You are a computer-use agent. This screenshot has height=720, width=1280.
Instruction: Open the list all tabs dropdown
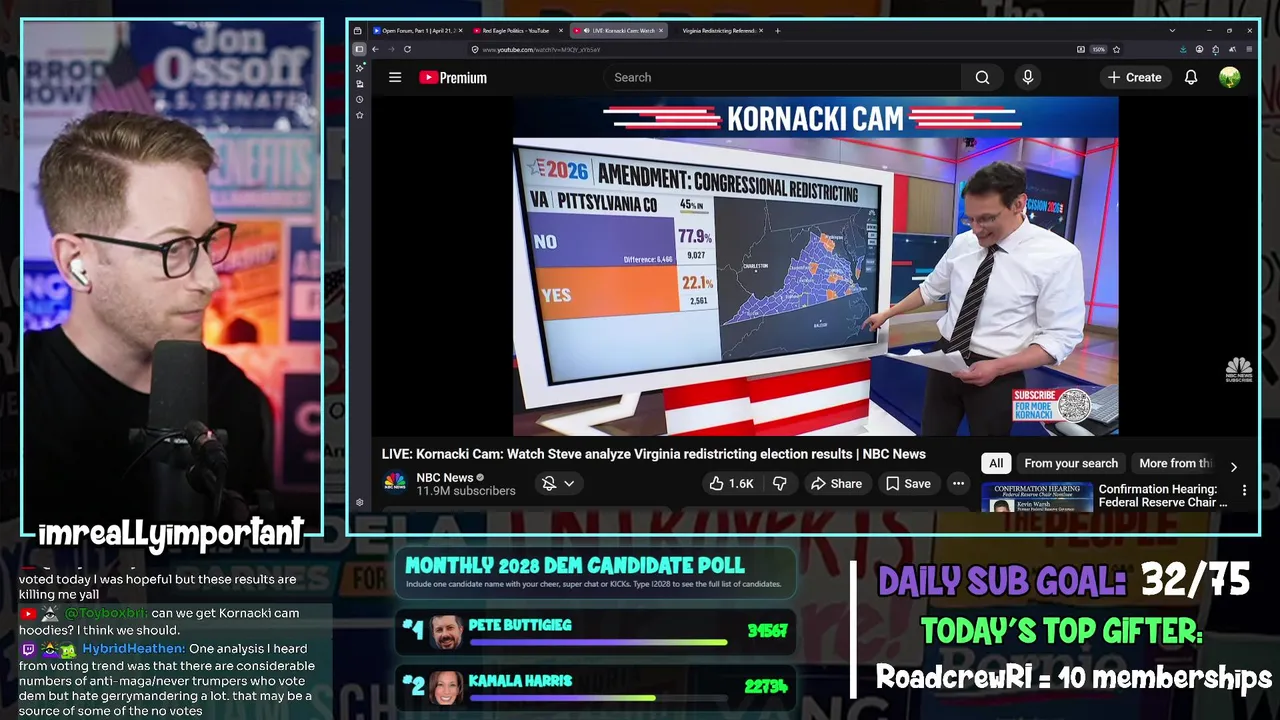[x=1172, y=30]
